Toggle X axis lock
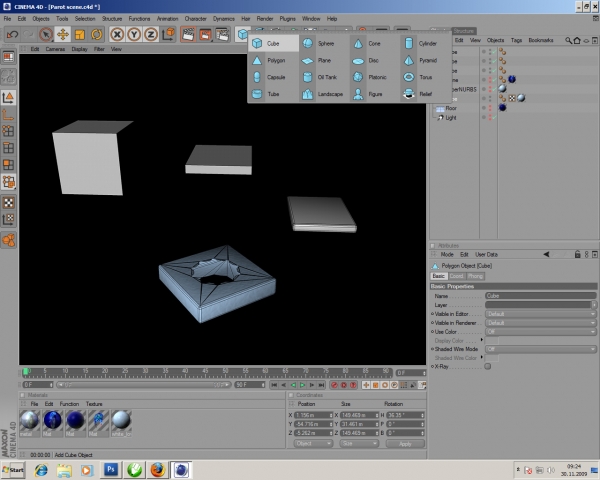 pyautogui.click(x=117, y=34)
